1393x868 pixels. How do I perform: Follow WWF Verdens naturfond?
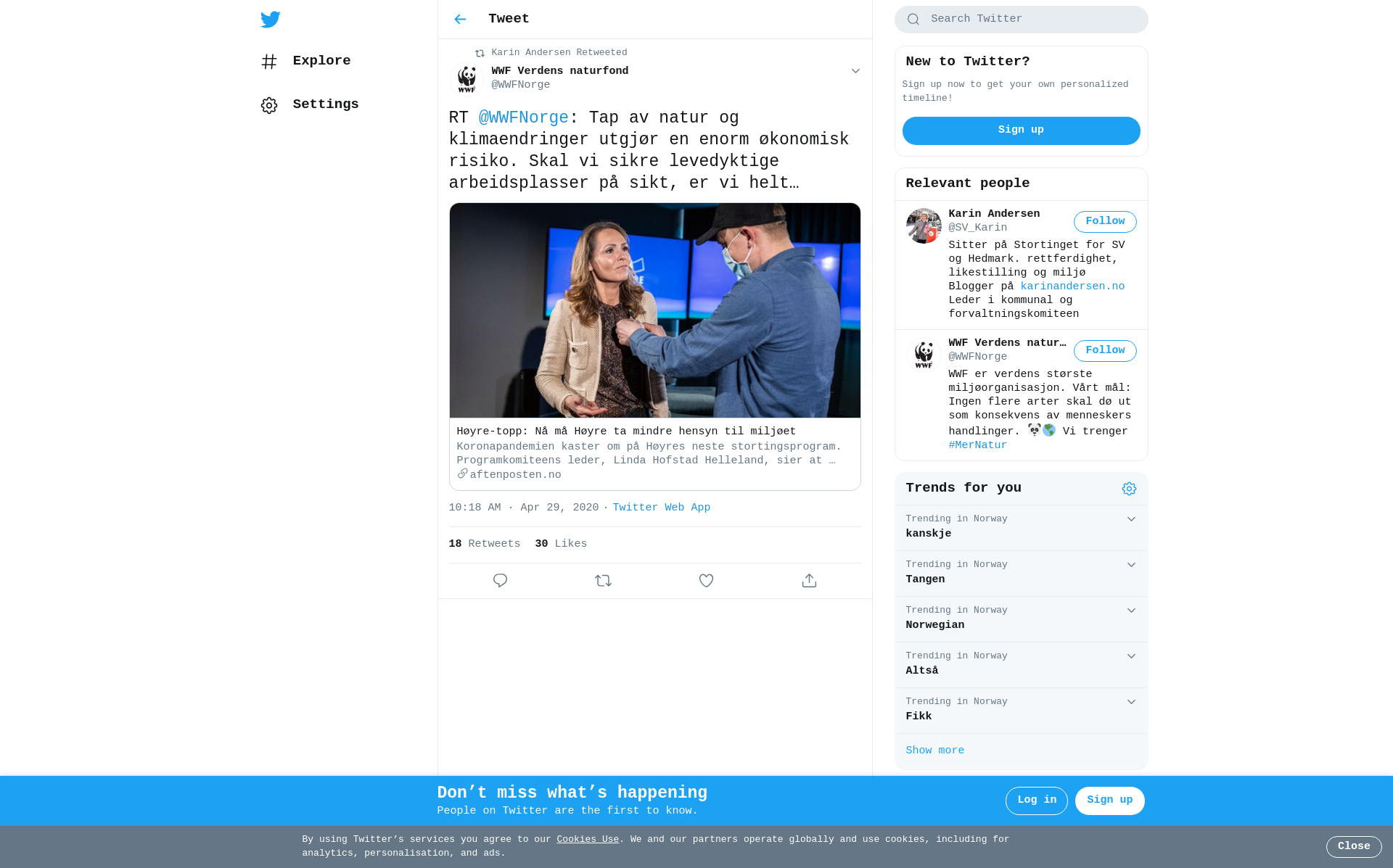(x=1105, y=351)
